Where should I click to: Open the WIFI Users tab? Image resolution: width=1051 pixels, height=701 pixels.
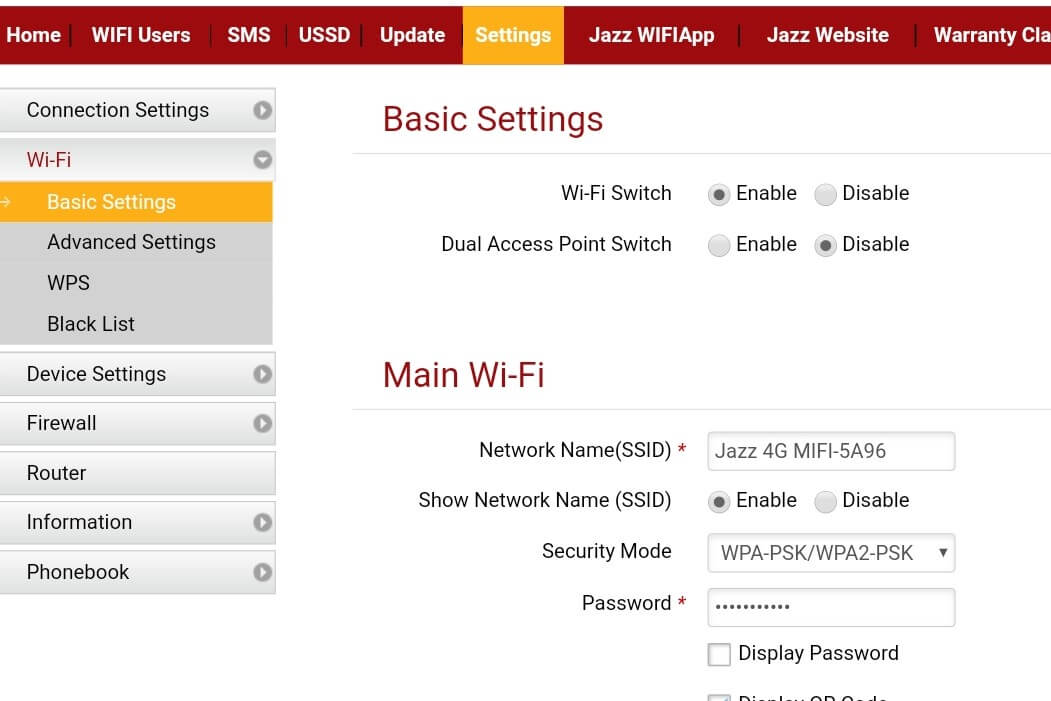click(141, 35)
